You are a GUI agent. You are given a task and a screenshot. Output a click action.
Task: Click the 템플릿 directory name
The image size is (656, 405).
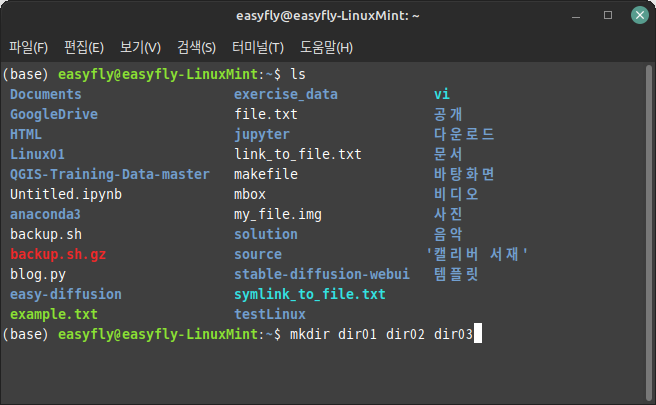456,274
